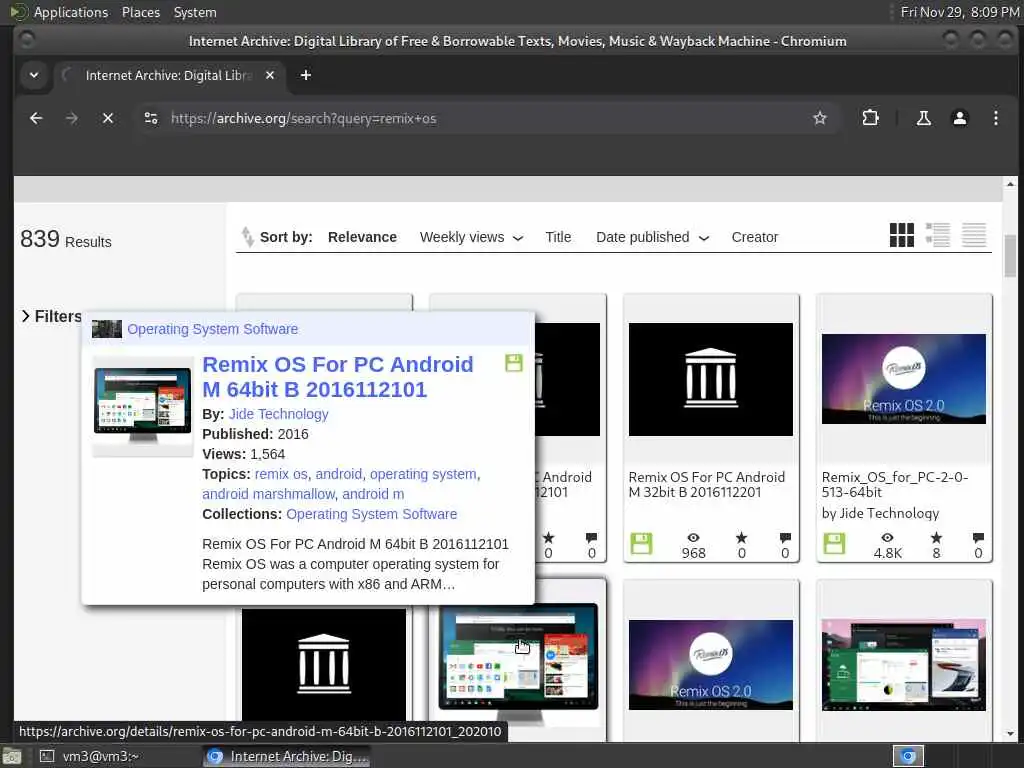Open the Weekly views sort dropdown
Viewport: 1024px width, 768px height.
(472, 237)
